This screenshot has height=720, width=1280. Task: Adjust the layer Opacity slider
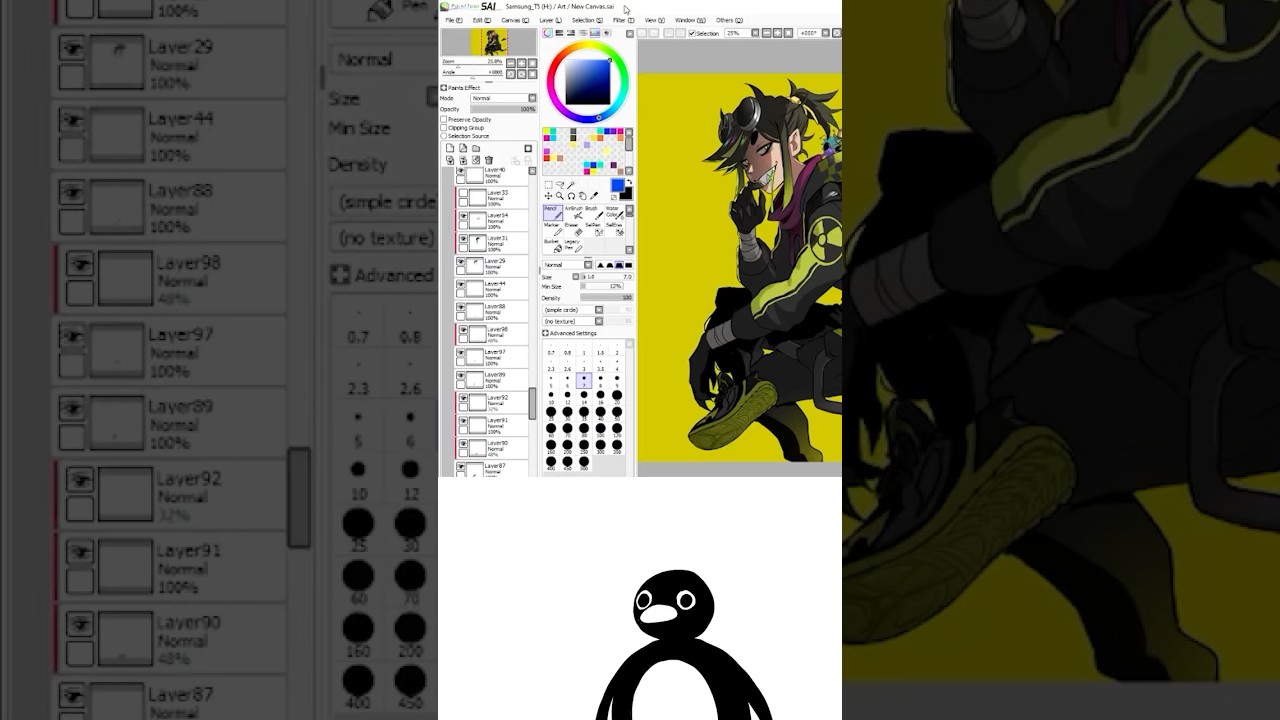tap(503, 109)
